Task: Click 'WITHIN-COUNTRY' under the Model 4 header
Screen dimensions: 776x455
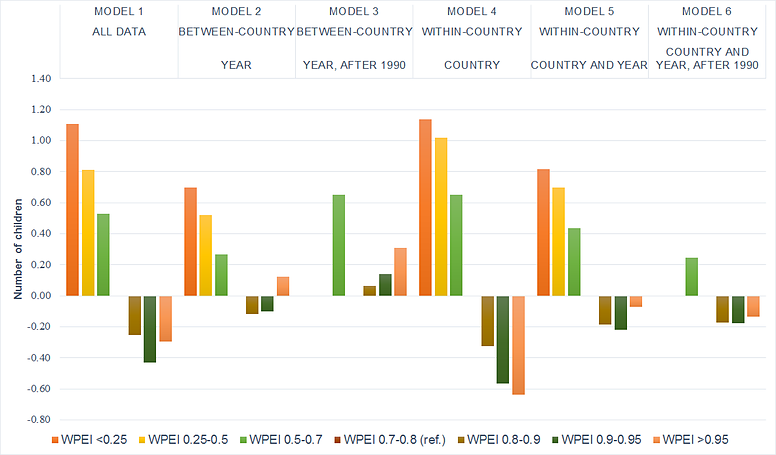Action: (472, 32)
